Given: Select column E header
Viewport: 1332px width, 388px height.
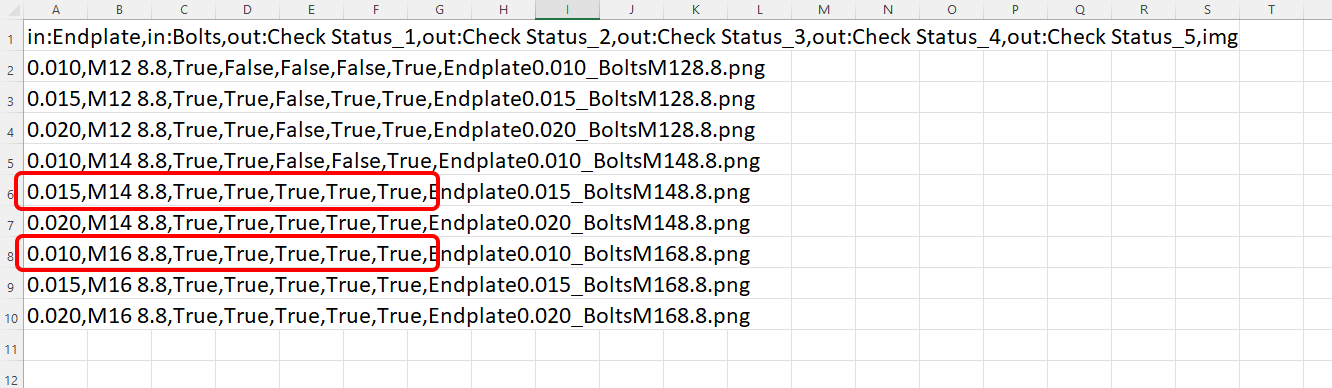Looking at the screenshot, I should point(311,10).
